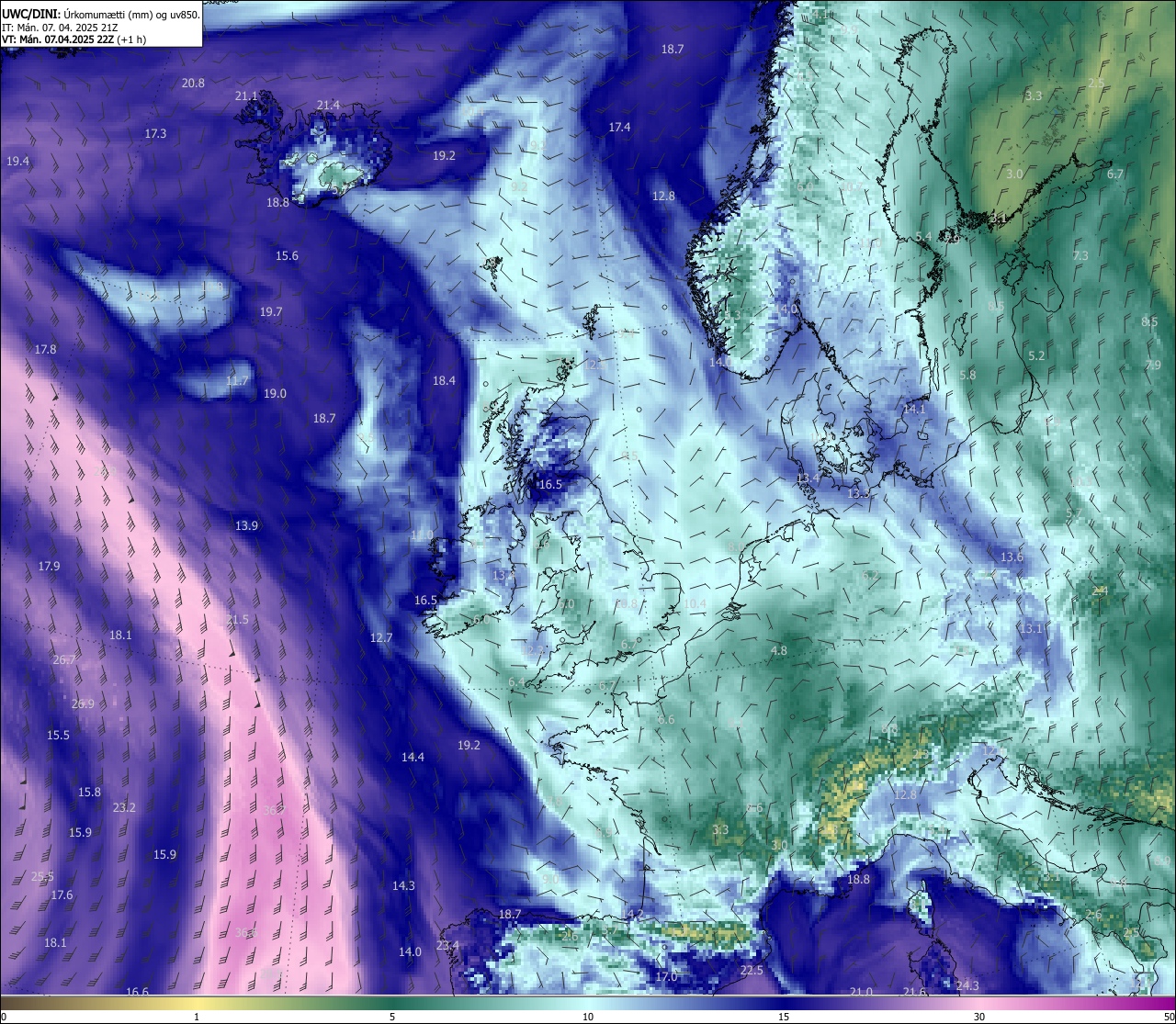Image resolution: width=1176 pixels, height=1024 pixels.
Task: Click the title text 'UWC/DINI: Úrkomumætti (mm) og uv850.'
Action: tap(100, 14)
